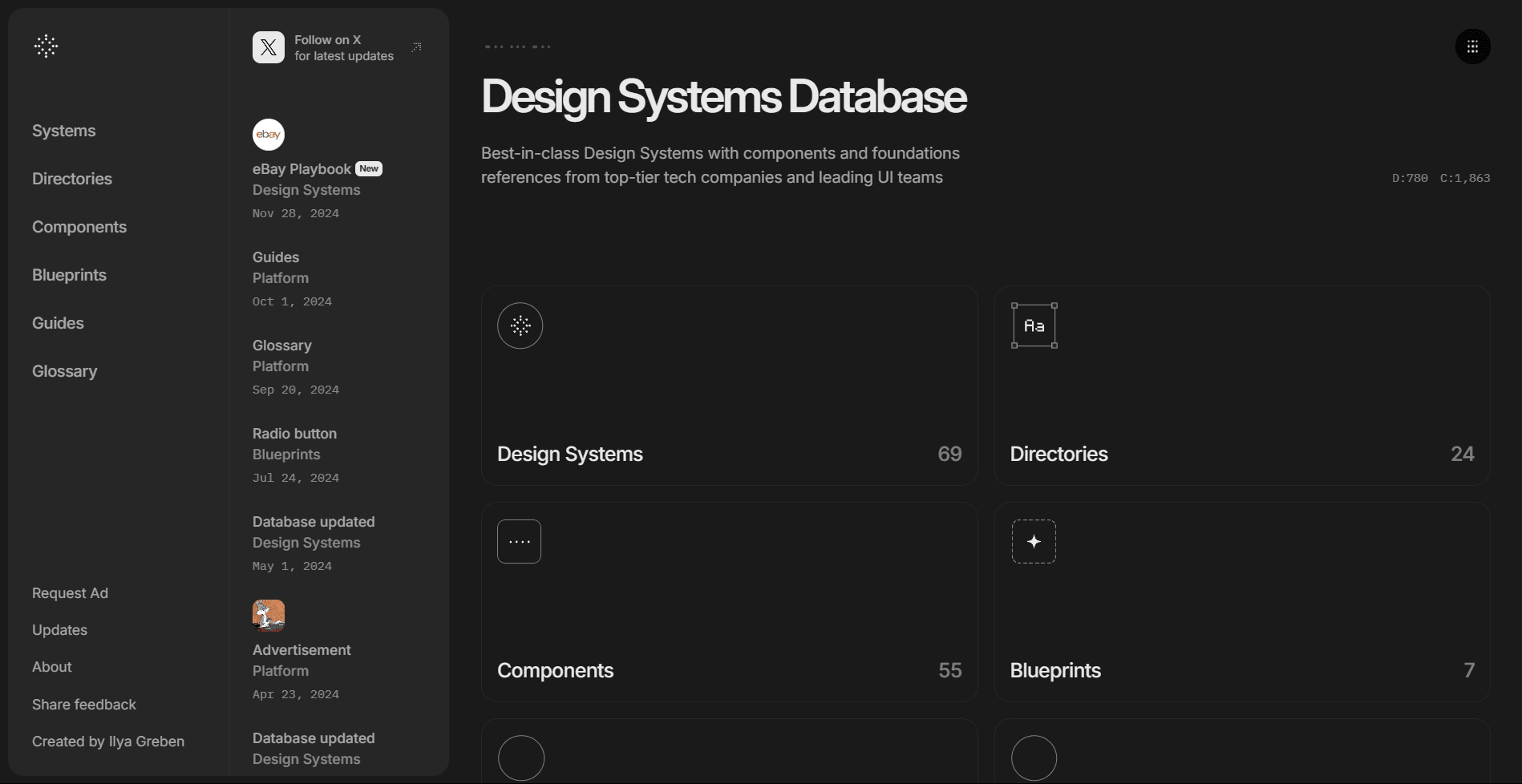Image resolution: width=1522 pixels, height=784 pixels.
Task: Click the X logo in the follow banner
Action: pos(268,46)
